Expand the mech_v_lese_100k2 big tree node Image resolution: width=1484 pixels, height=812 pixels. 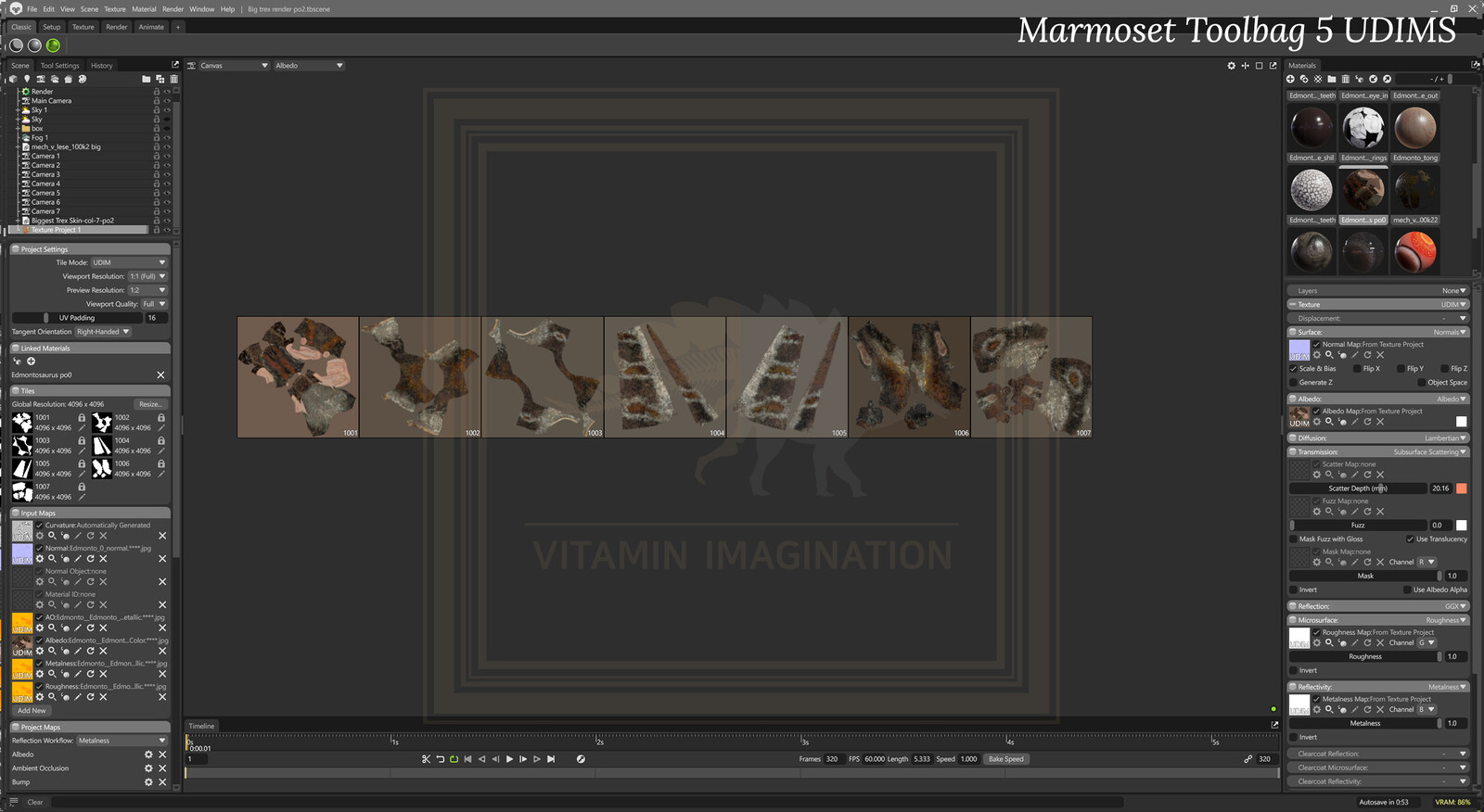[19, 147]
